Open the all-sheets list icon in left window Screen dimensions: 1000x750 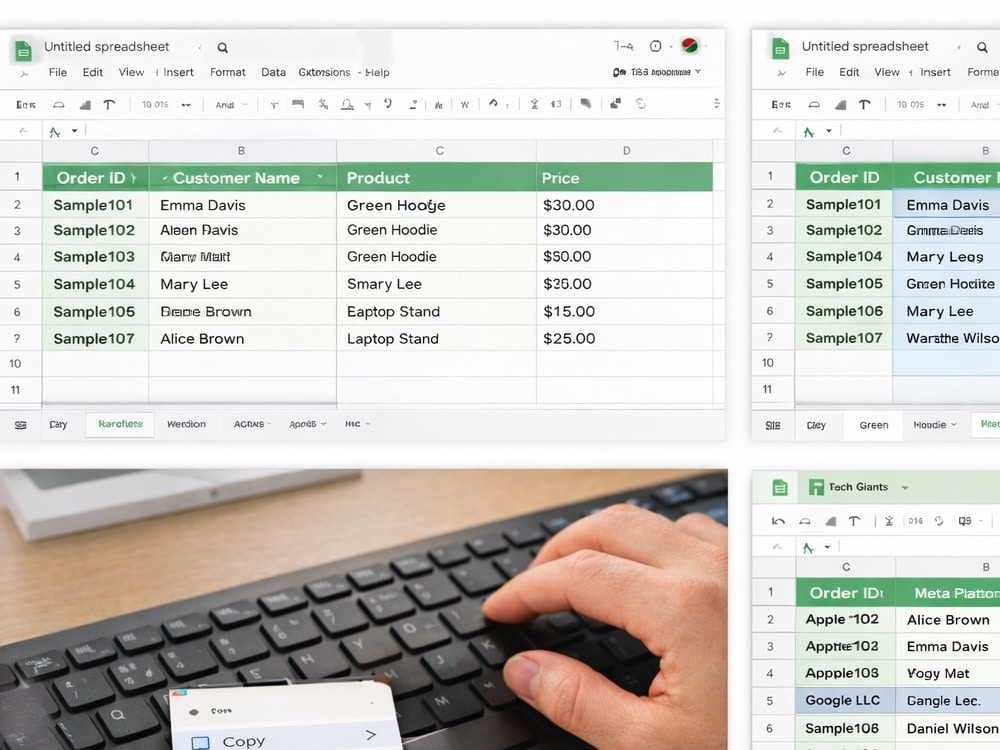pyautogui.click(x=20, y=425)
